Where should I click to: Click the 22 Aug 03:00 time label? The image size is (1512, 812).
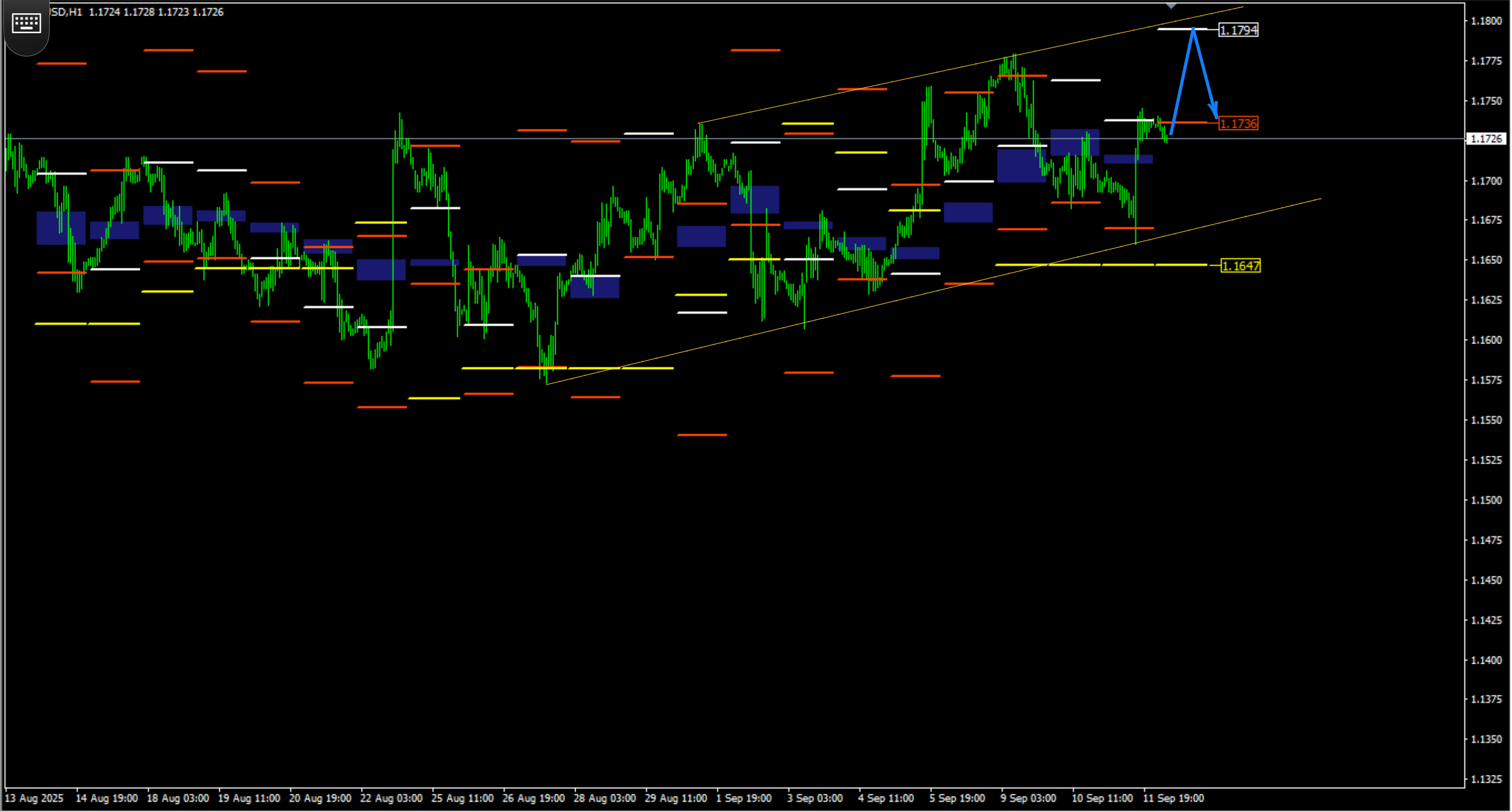(391, 798)
